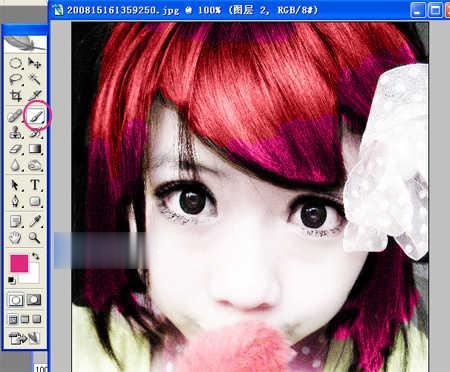This screenshot has width=450, height=372.
Task: Pick the Magic Wand tool
Action: [x=35, y=79]
